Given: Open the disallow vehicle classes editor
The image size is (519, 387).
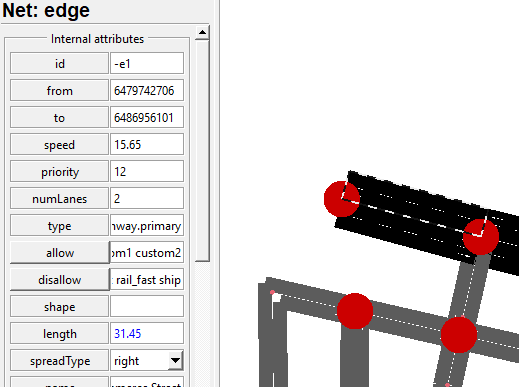Looking at the screenshot, I should (60, 280).
